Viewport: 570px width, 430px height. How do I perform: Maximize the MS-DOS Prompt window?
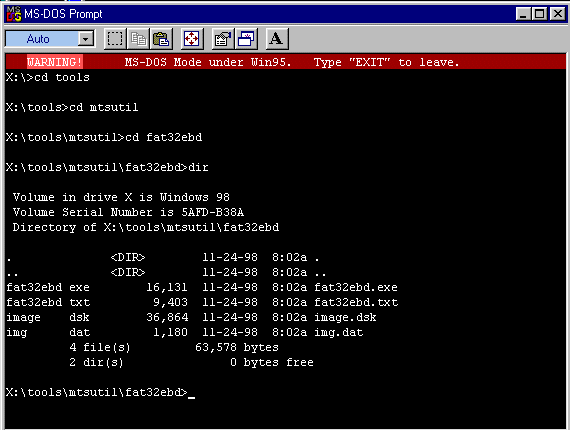(x=539, y=14)
